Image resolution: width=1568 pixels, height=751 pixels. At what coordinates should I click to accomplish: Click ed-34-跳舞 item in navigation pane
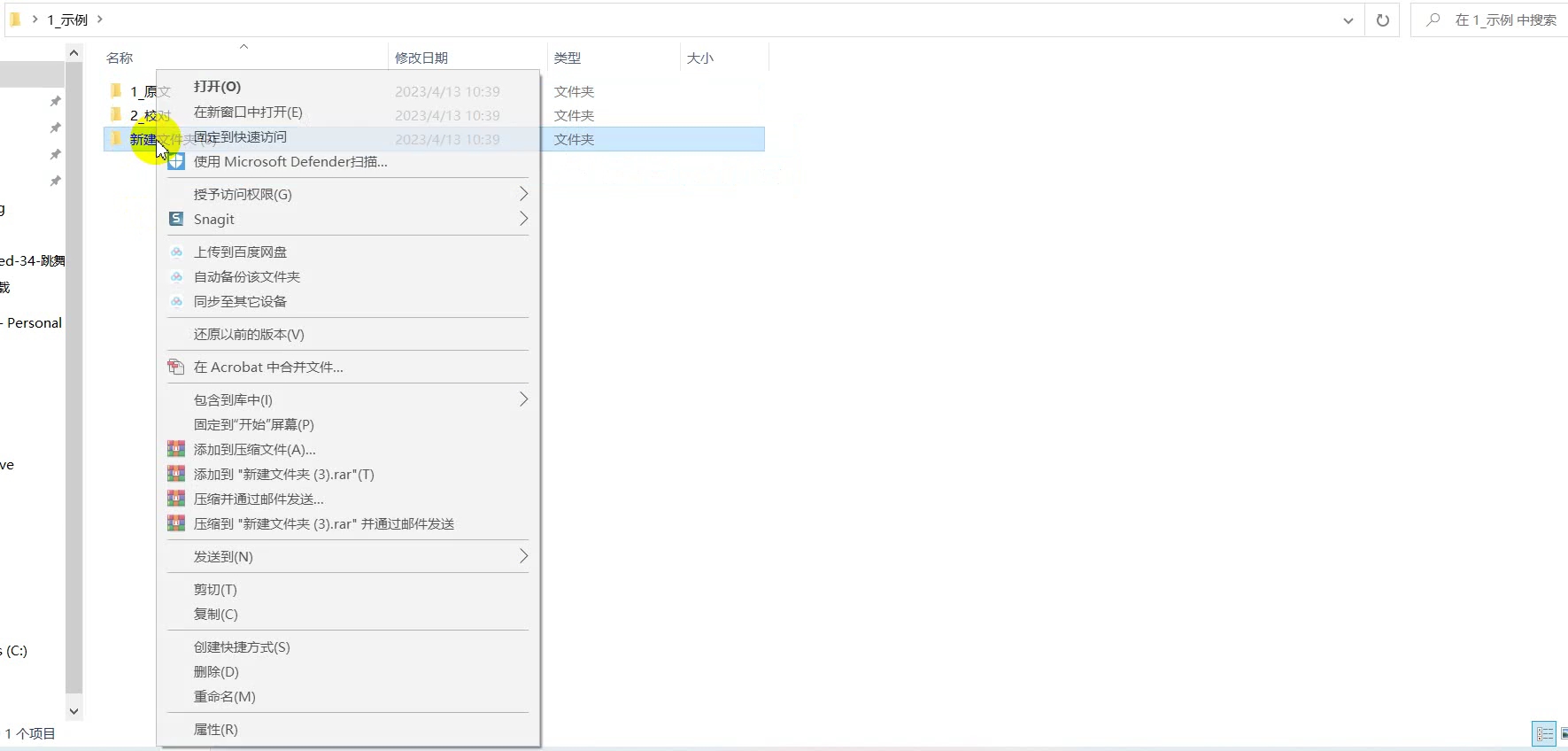point(33,260)
